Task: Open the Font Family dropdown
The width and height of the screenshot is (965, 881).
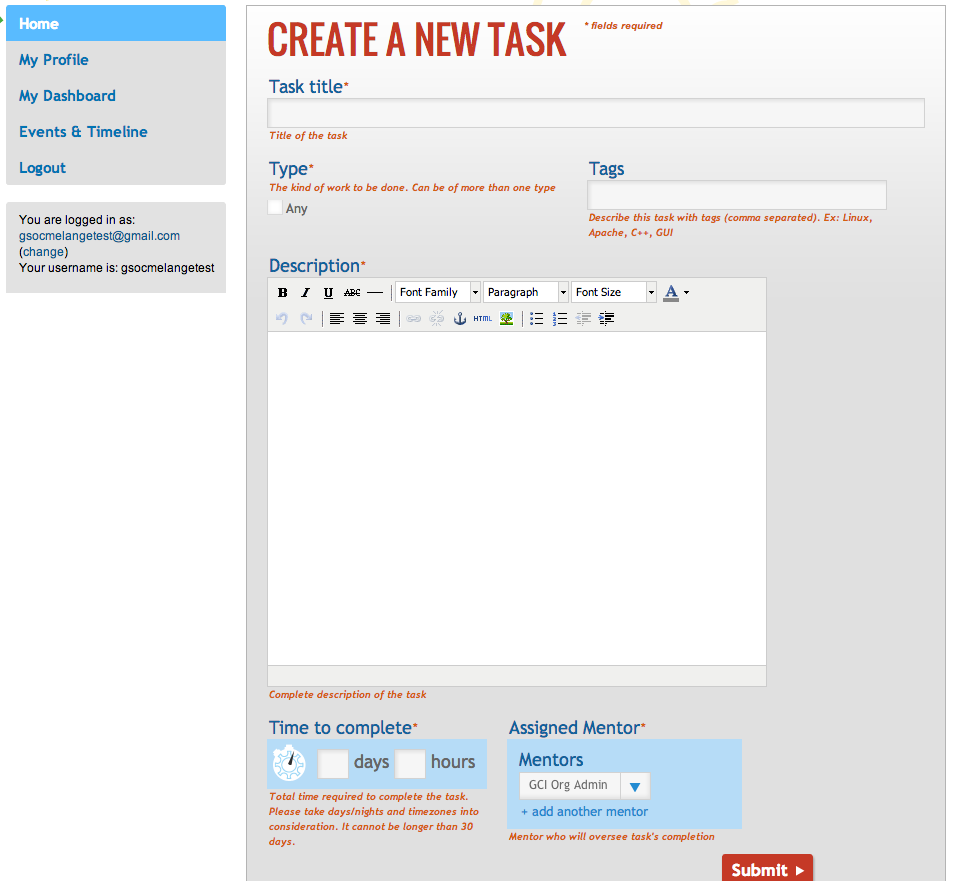Action: 438,293
